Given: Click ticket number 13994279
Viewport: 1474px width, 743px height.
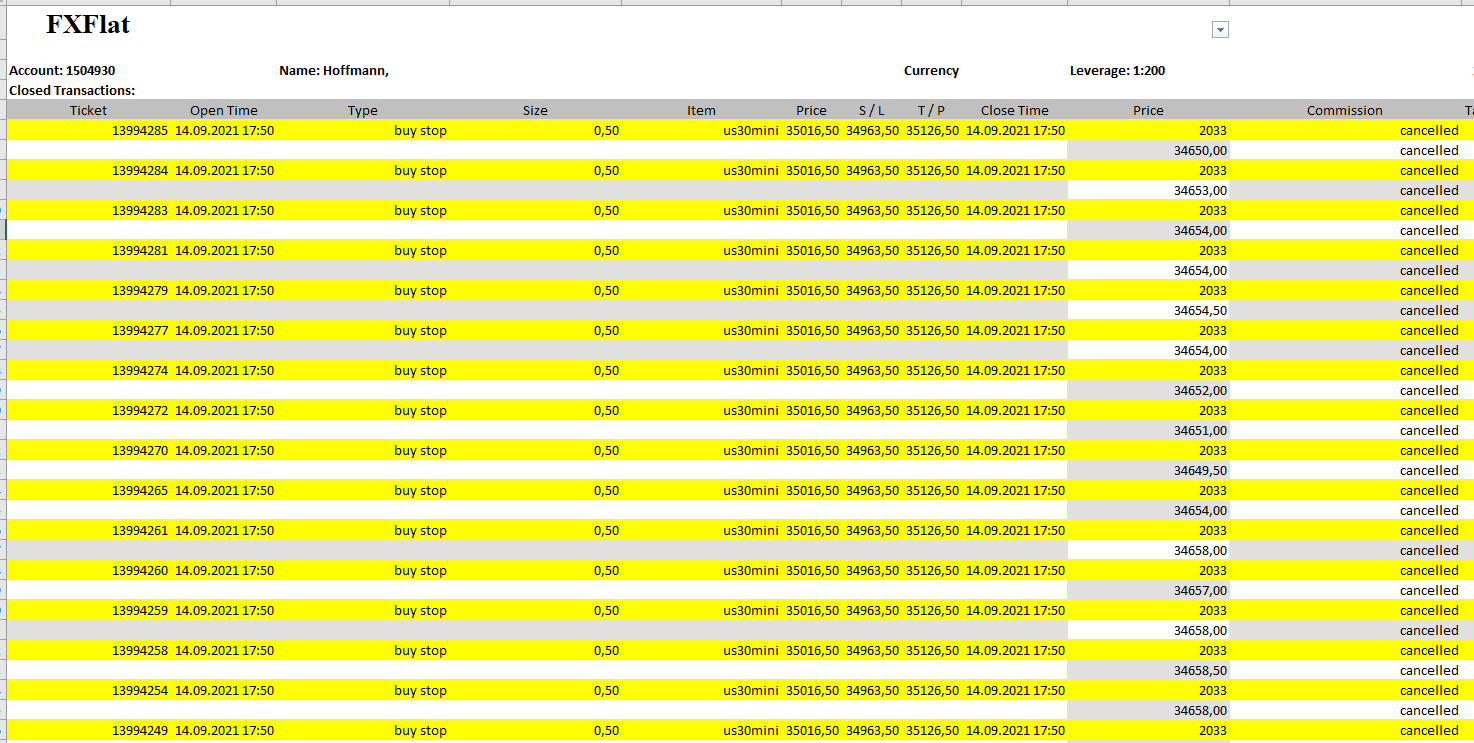Looking at the screenshot, I should [x=140, y=291].
